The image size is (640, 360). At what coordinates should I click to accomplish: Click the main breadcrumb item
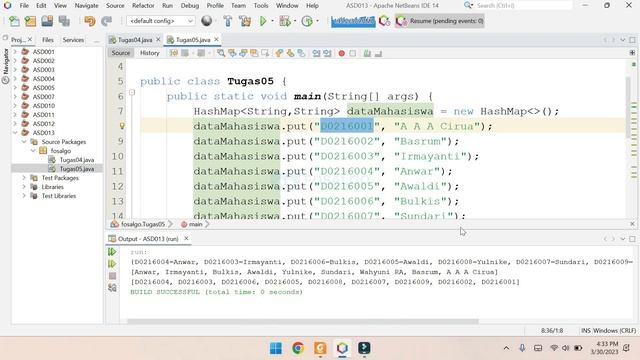click(195, 224)
